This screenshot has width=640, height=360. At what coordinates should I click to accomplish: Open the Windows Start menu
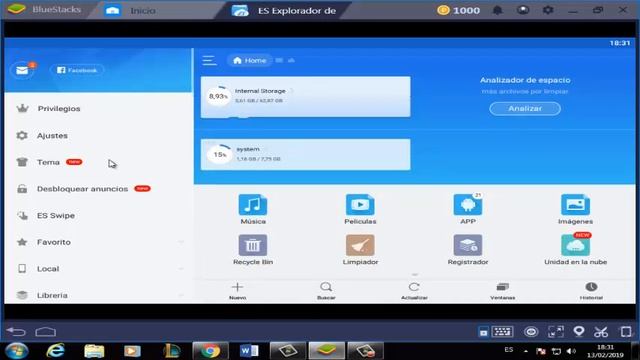pos(17,351)
